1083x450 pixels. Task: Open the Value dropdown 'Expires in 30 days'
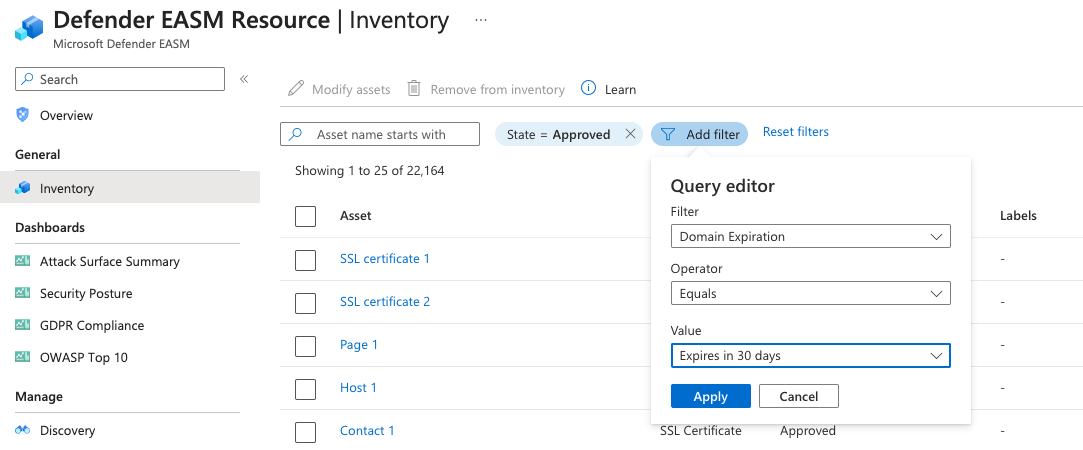pos(810,356)
